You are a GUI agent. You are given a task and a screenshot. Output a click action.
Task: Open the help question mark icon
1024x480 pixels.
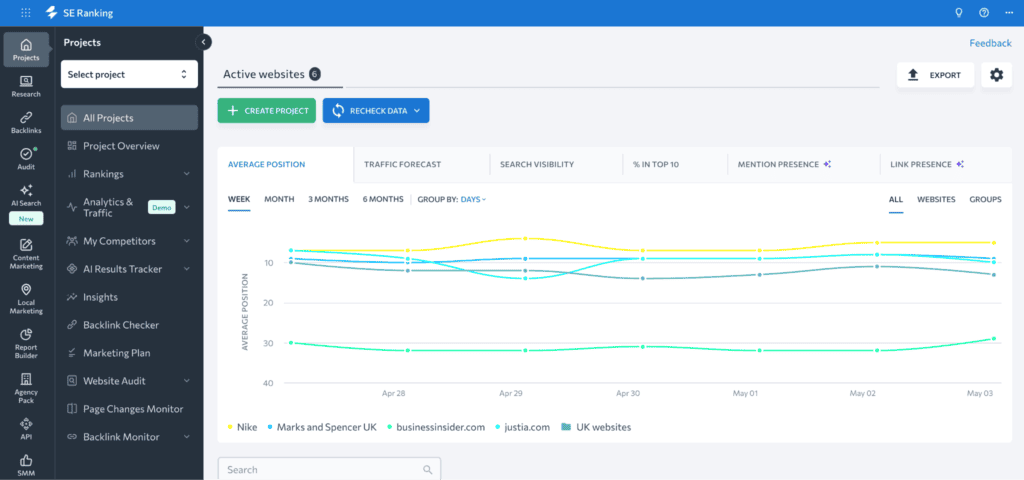coord(984,12)
